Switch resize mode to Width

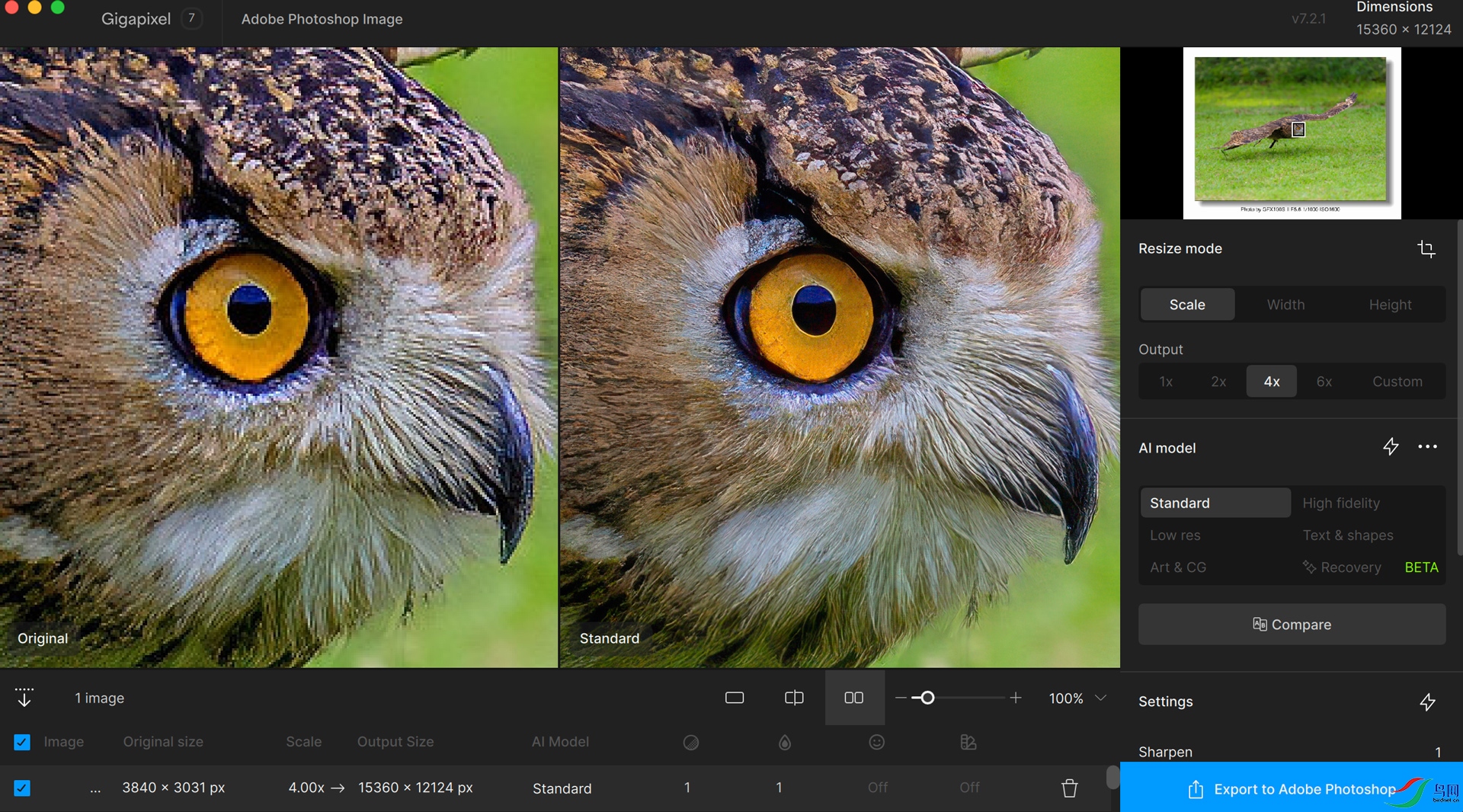click(x=1285, y=305)
